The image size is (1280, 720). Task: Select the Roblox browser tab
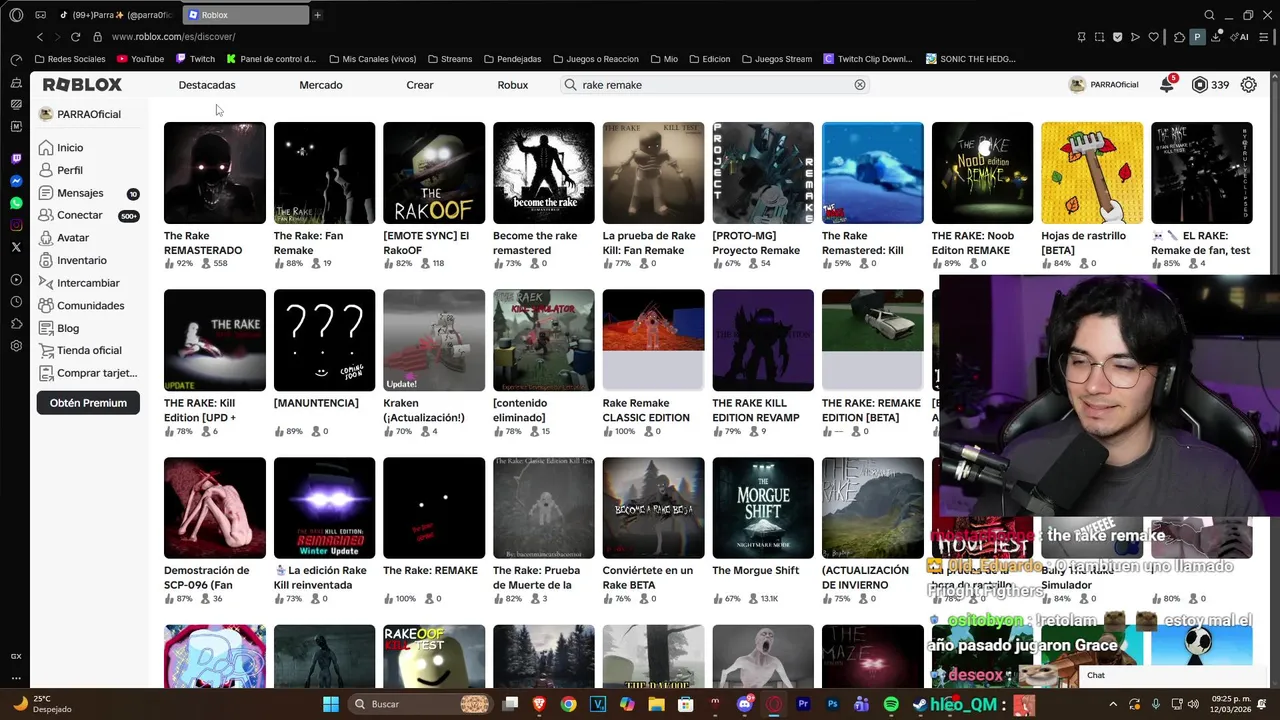[x=246, y=15]
